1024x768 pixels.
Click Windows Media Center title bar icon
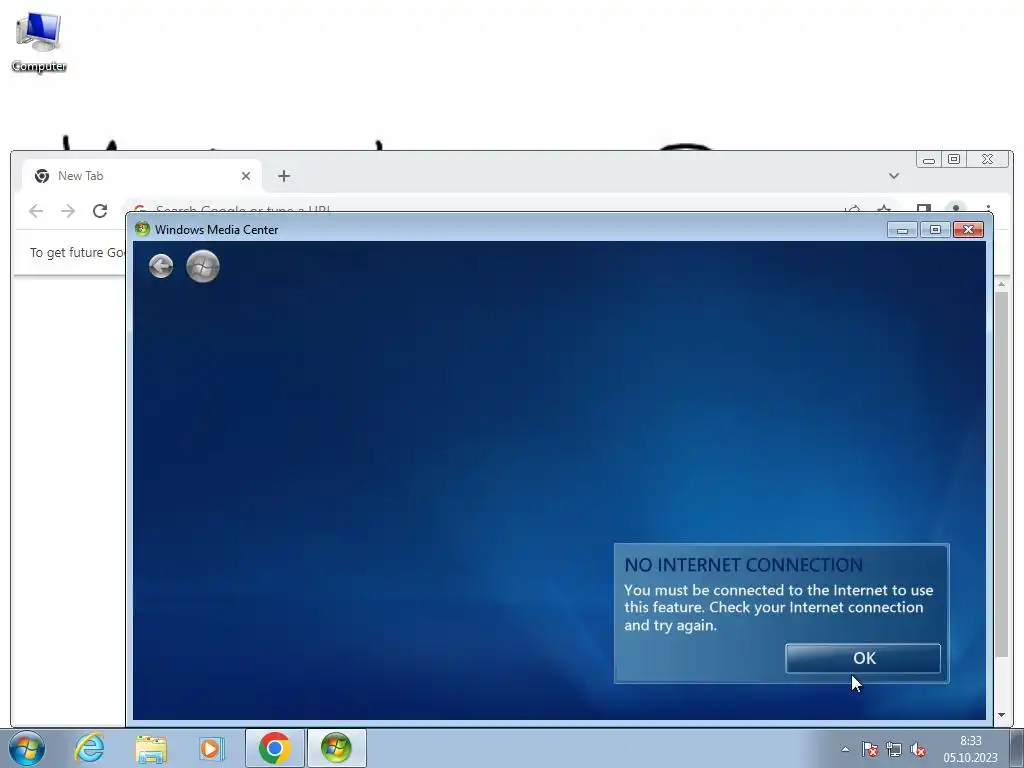click(x=142, y=229)
